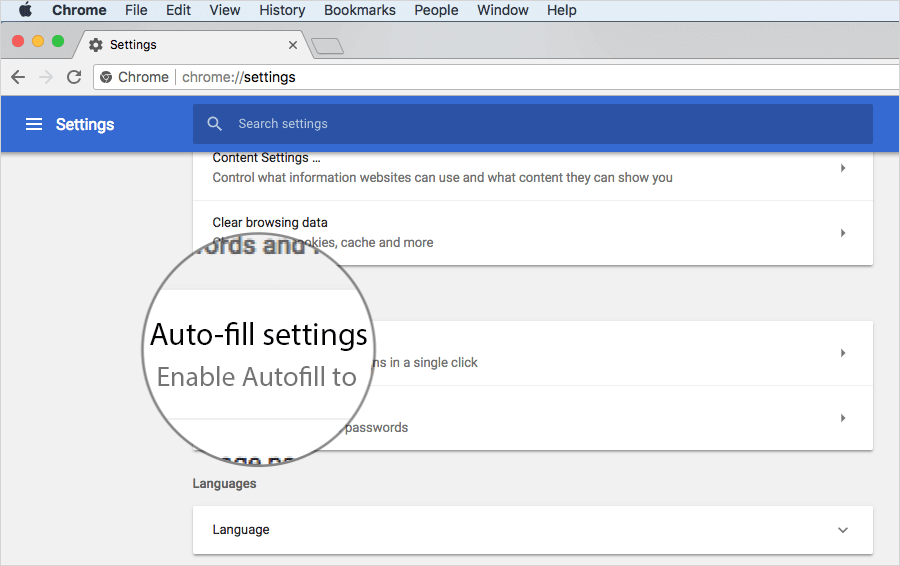Viewport: 900px width, 566px height.
Task: Open the View menu
Action: coord(224,10)
